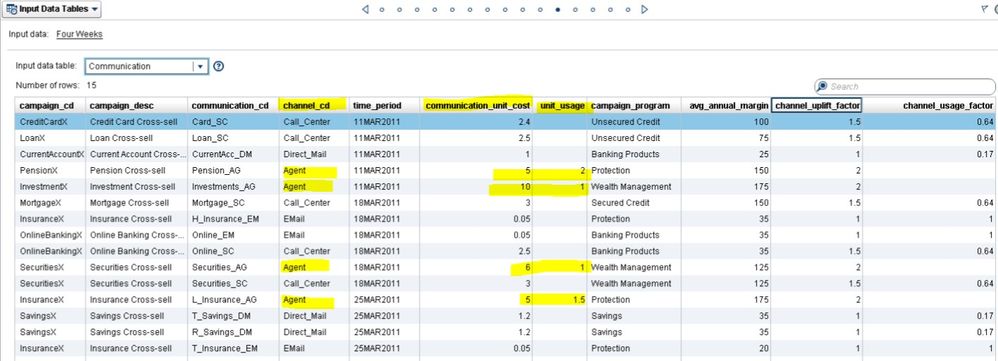Click Loan_SC communication code cell
Image resolution: width=998 pixels, height=361 pixels.
point(233,138)
